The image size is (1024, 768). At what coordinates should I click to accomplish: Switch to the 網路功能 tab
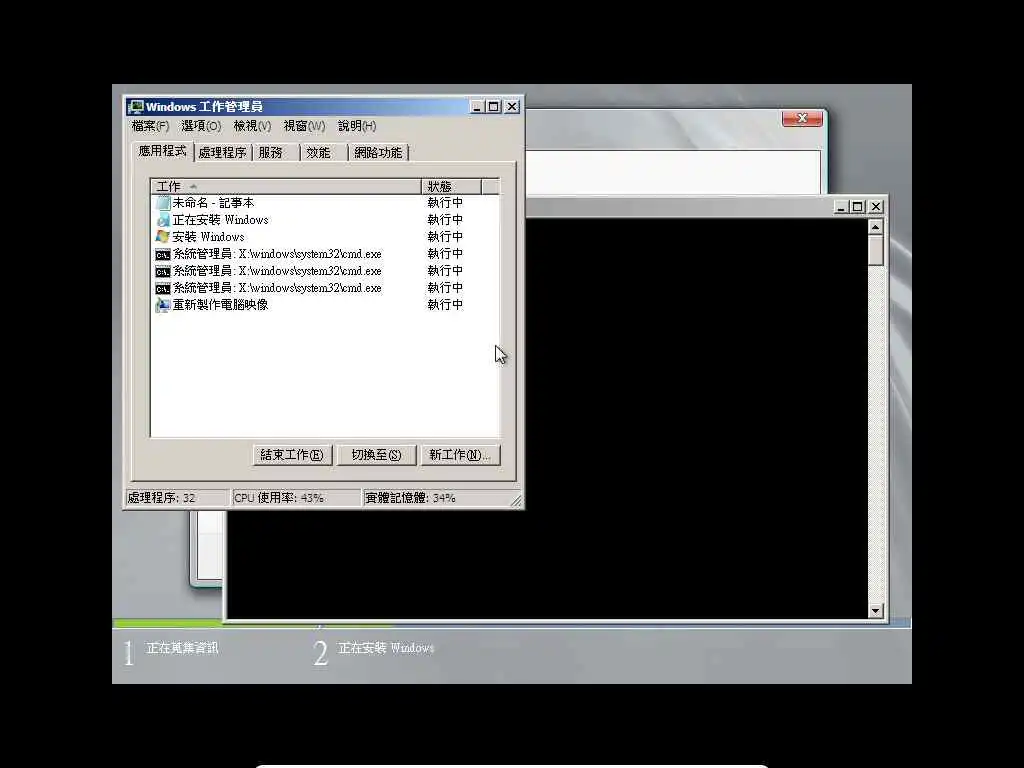(378, 153)
